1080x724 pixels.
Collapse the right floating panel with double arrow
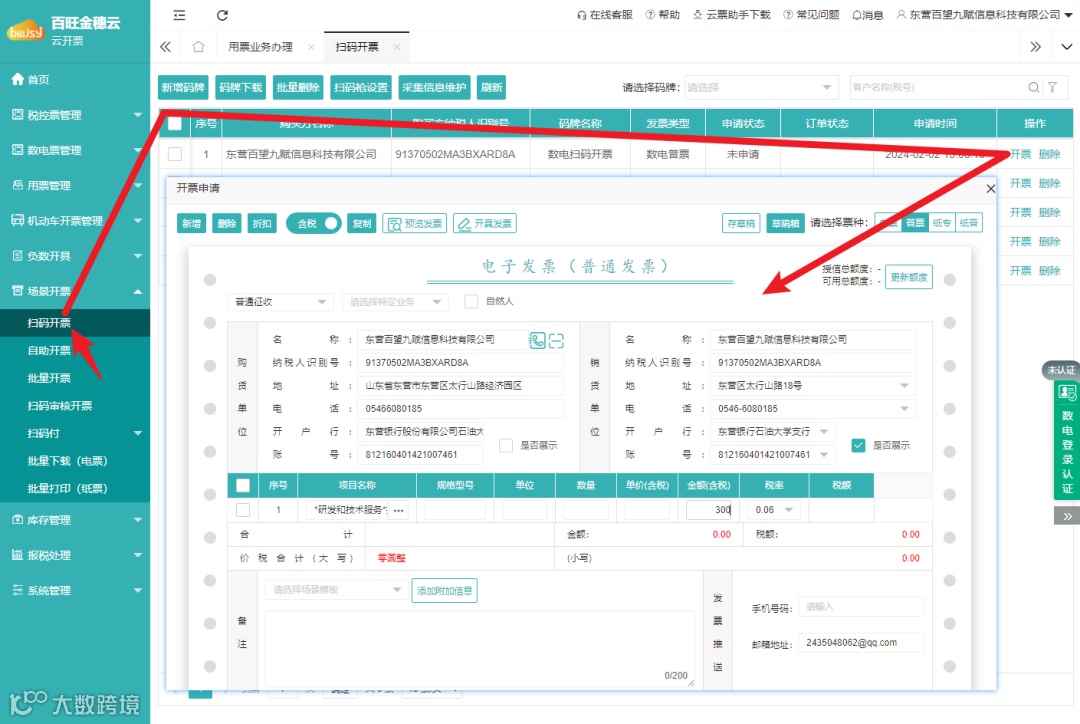tap(1067, 516)
